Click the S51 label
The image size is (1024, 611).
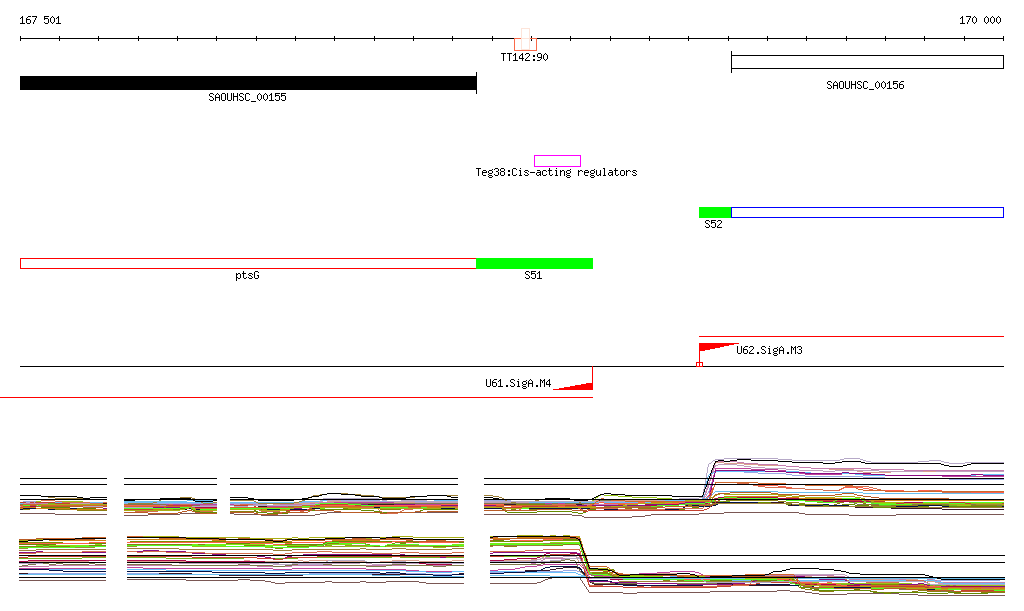coord(533,275)
